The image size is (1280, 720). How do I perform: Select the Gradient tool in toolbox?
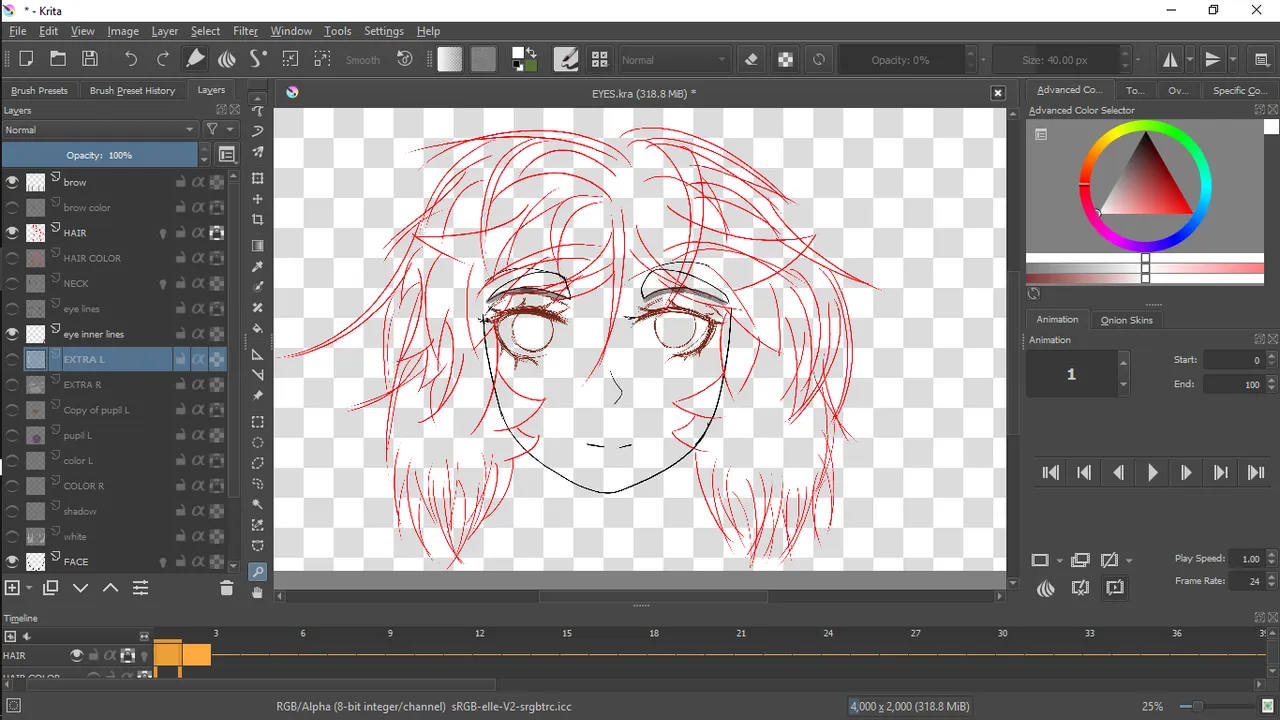click(258, 245)
